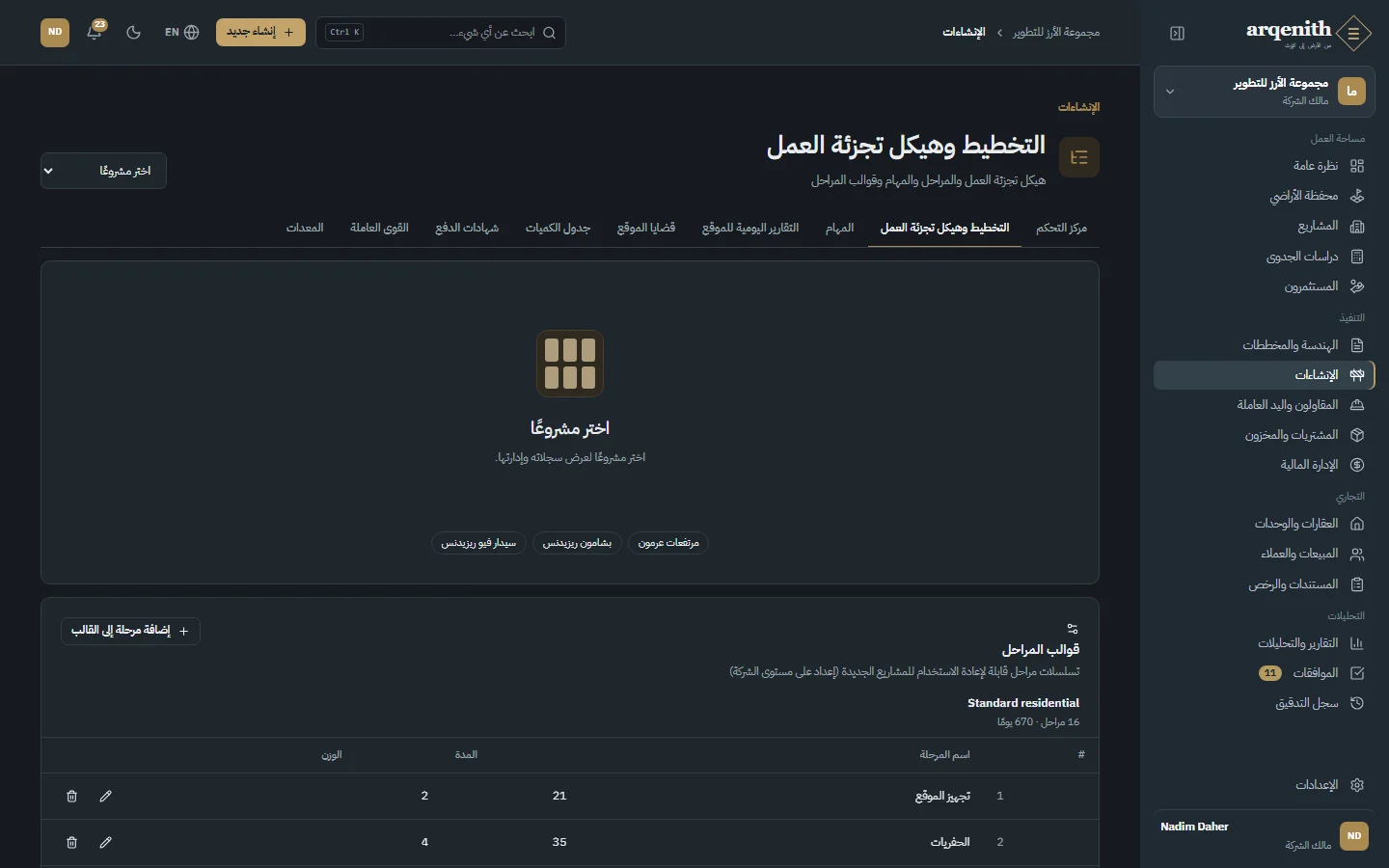Open the notifications bell icon
This screenshot has width=1389, height=868.
click(x=95, y=32)
